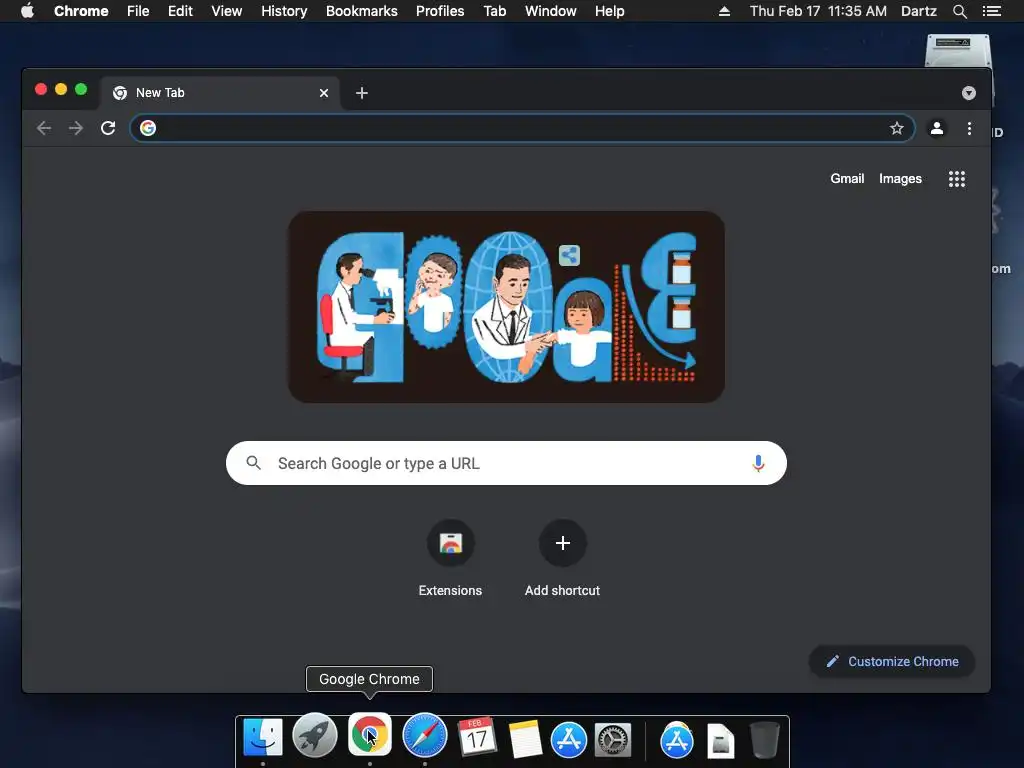Open a new tab with the plus button

pyautogui.click(x=362, y=93)
